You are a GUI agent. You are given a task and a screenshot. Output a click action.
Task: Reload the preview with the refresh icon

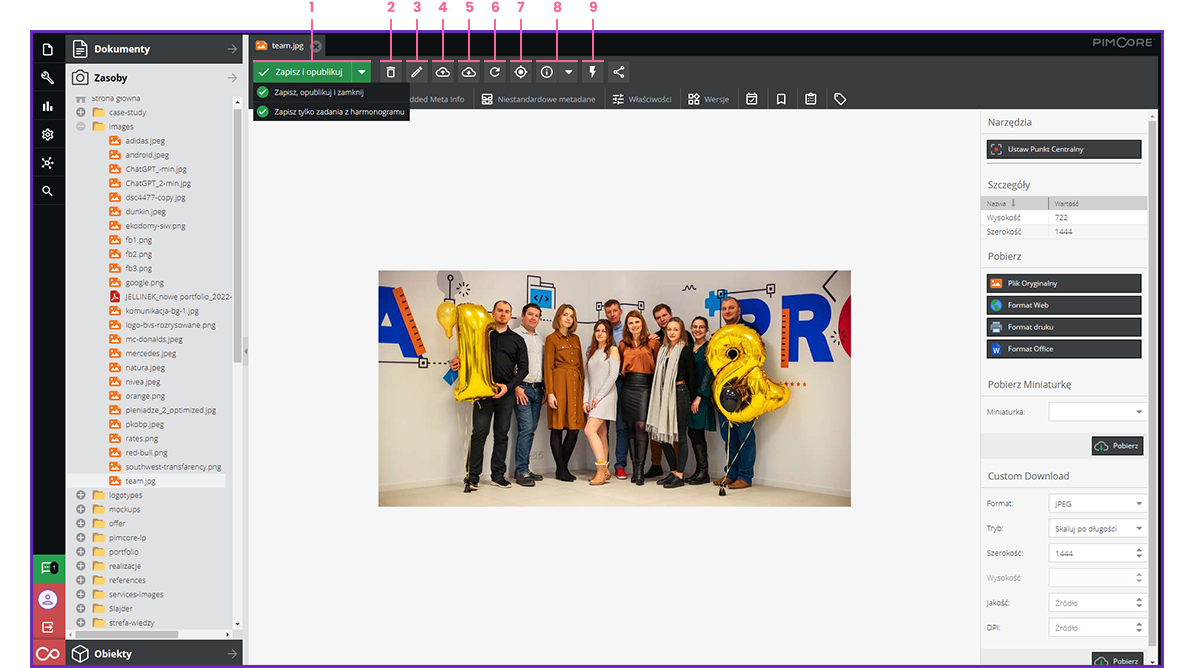point(494,71)
